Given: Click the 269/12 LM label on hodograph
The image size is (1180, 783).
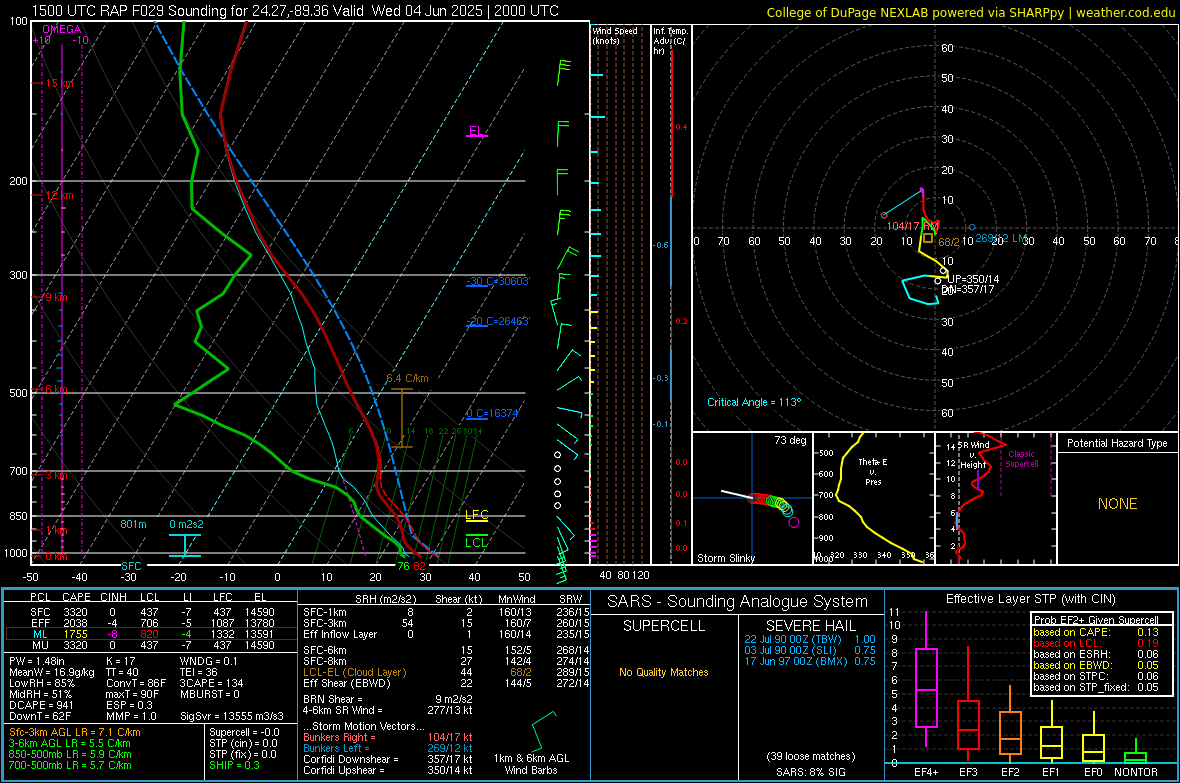Looking at the screenshot, I should click(1001, 238).
